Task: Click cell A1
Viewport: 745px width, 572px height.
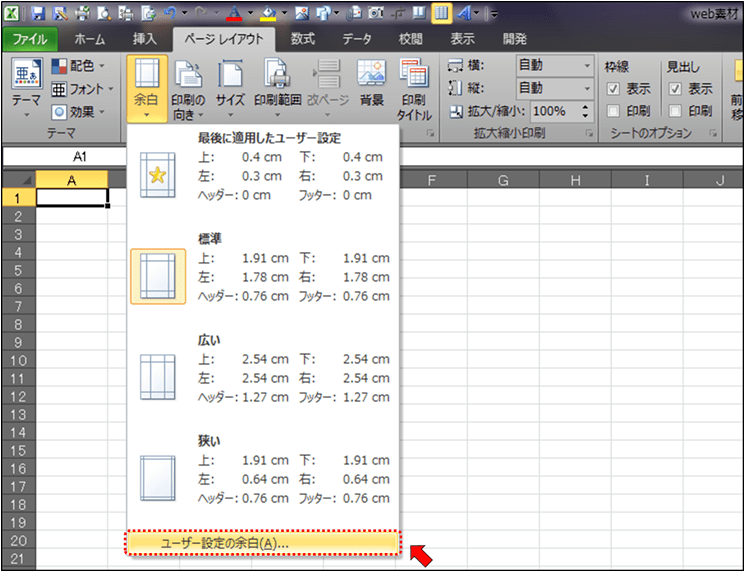Action: 72,198
